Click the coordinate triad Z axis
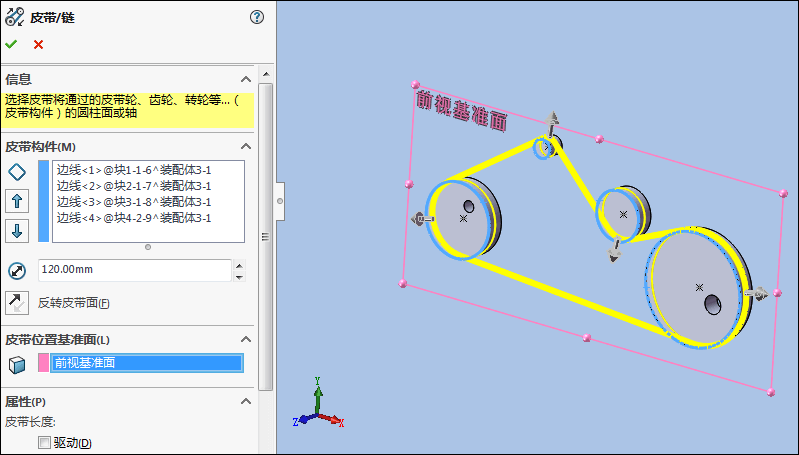The image size is (799, 455). tap(303, 420)
